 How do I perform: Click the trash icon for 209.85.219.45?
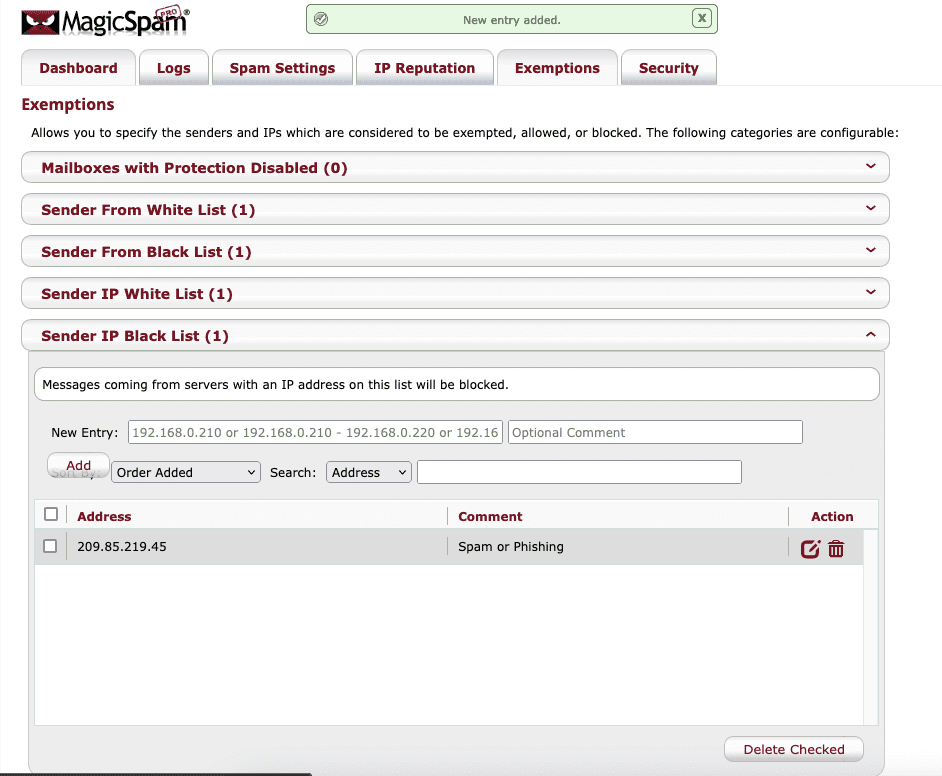click(836, 548)
